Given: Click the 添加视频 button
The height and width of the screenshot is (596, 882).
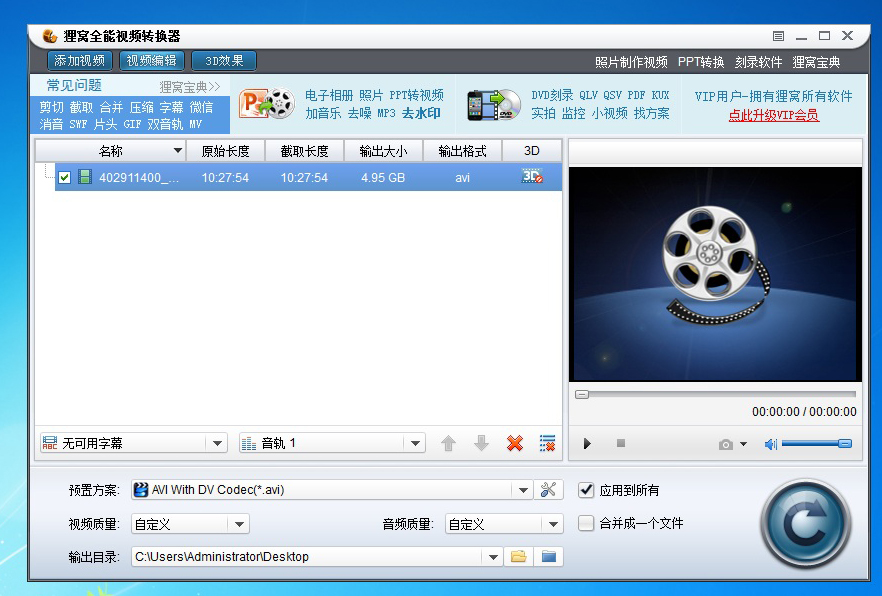Looking at the screenshot, I should [79, 61].
